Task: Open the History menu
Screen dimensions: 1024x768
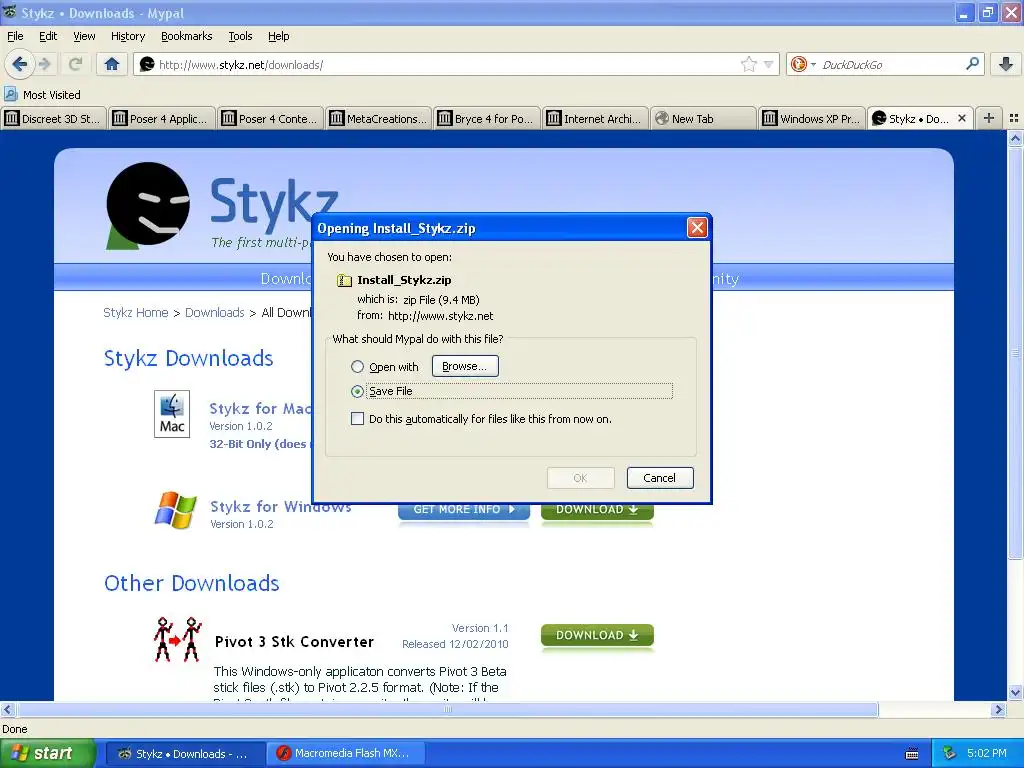Action: [x=127, y=36]
